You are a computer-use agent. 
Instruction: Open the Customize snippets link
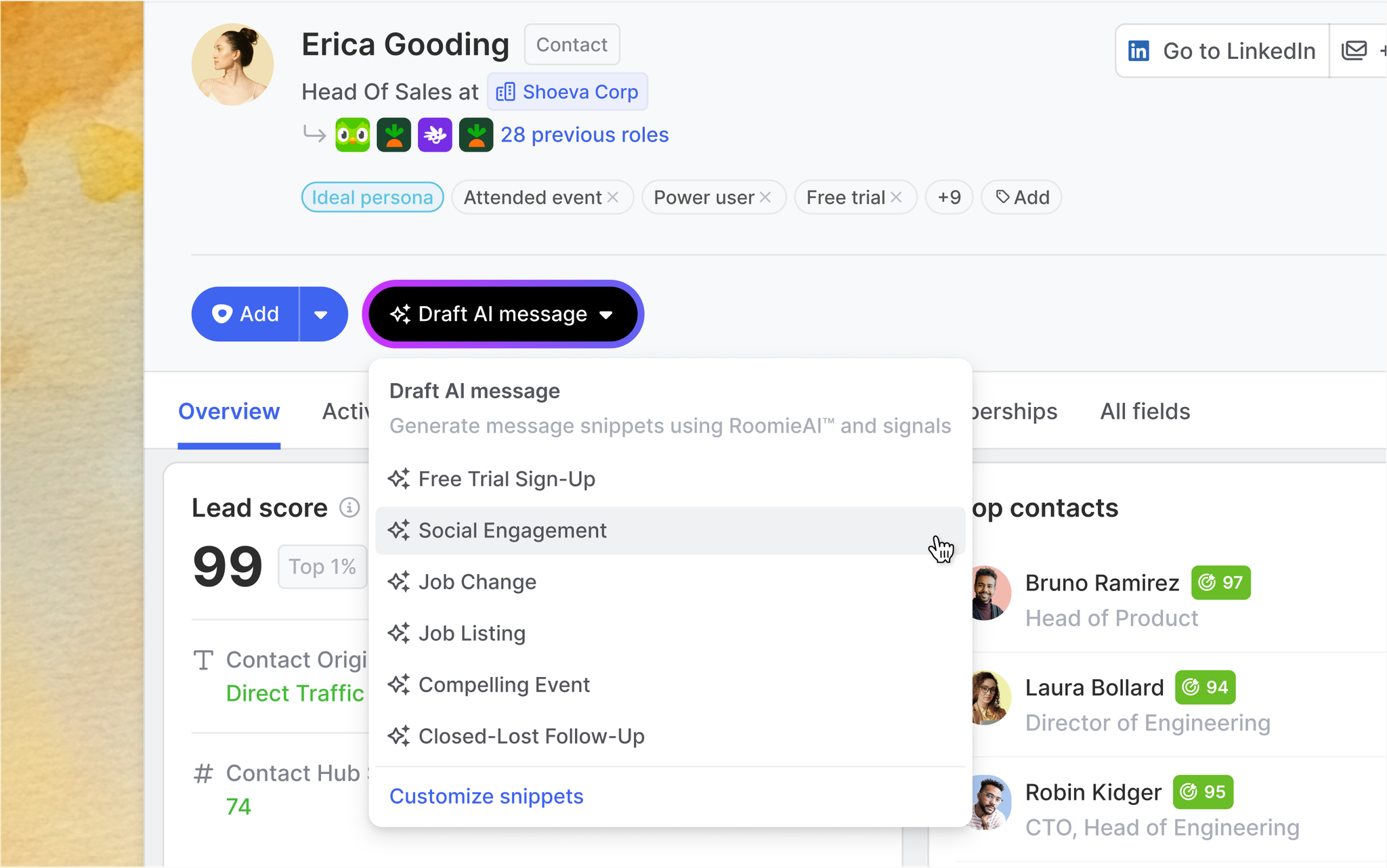[486, 796]
